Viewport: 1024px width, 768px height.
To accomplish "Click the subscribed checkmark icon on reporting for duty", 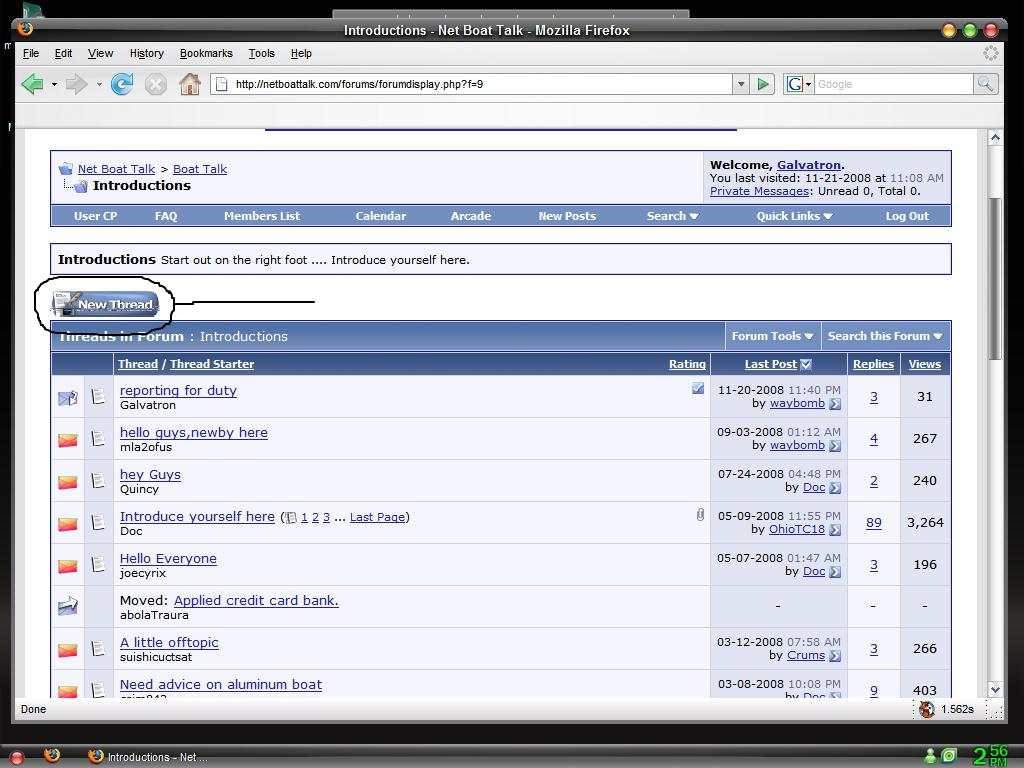I will pyautogui.click(x=698, y=389).
